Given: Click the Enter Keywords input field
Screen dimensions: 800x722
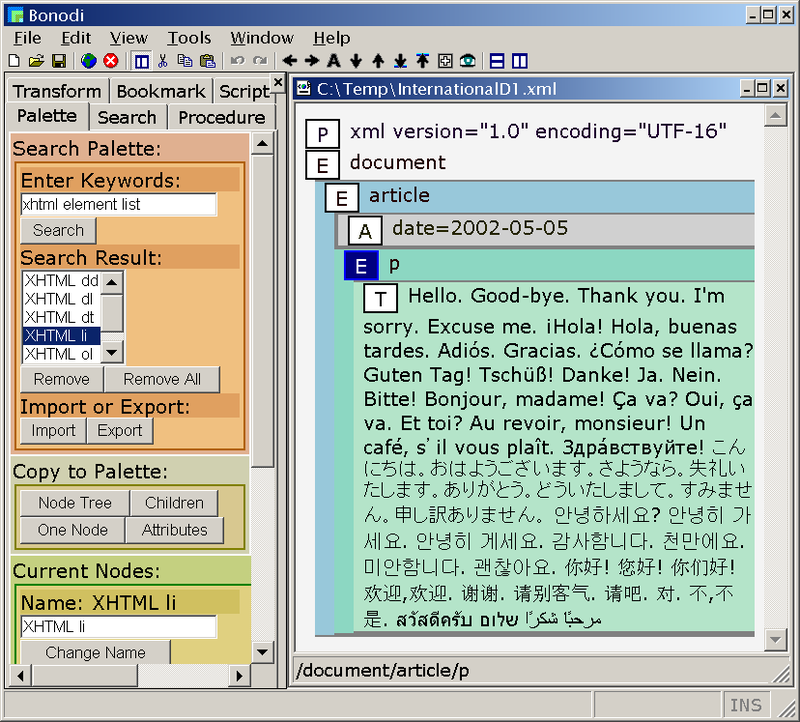Looking at the screenshot, I should pyautogui.click(x=118, y=204).
